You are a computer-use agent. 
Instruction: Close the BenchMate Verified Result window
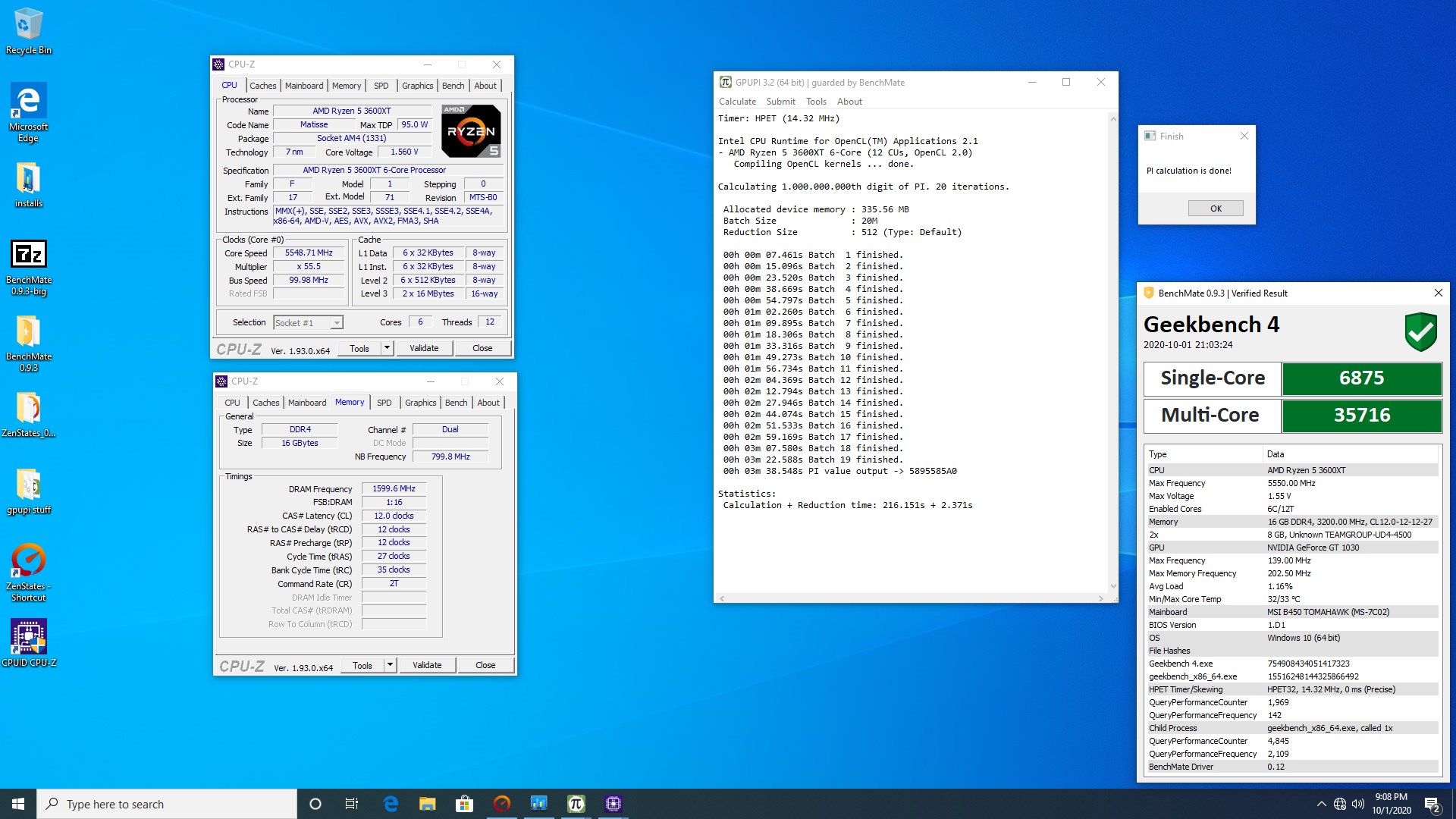[1438, 293]
